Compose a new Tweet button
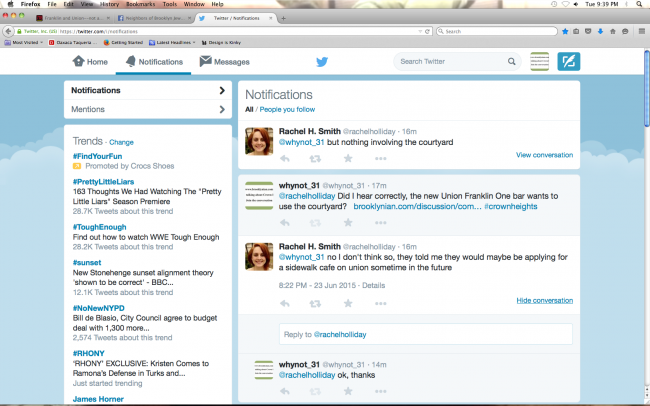Screen dimensions: 650x406 click(x=568, y=61)
